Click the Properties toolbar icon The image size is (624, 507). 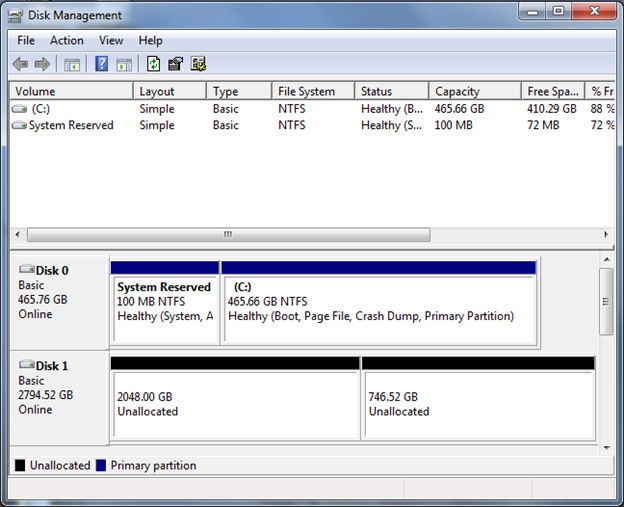pos(176,64)
